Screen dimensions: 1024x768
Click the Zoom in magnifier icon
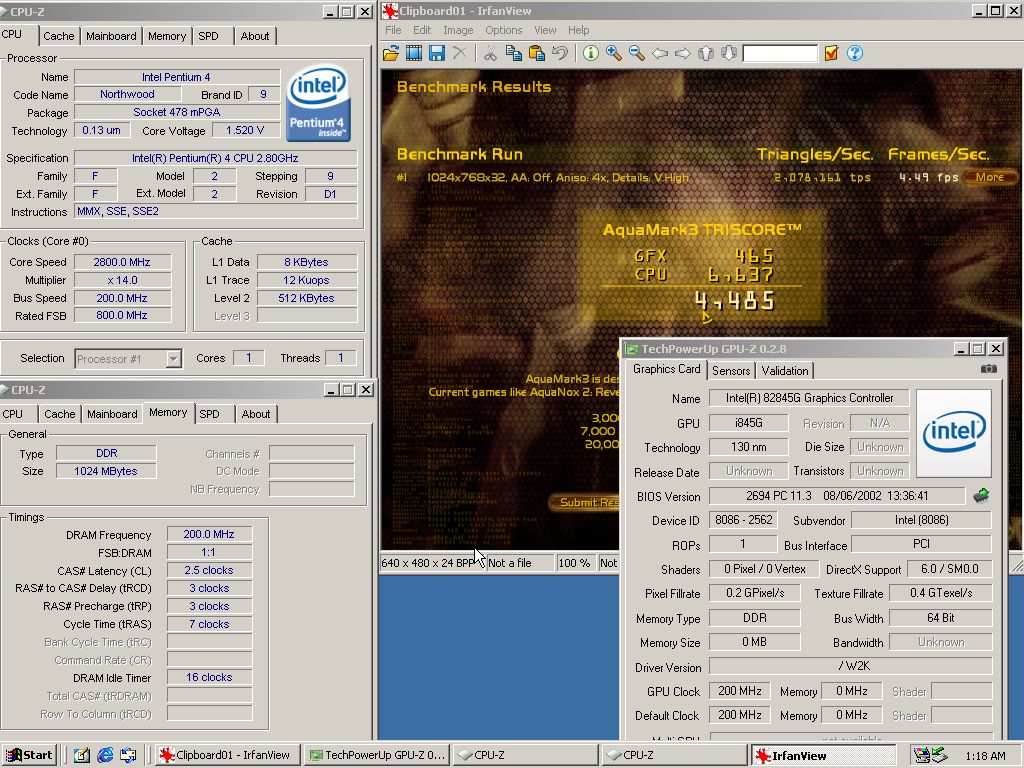point(613,54)
